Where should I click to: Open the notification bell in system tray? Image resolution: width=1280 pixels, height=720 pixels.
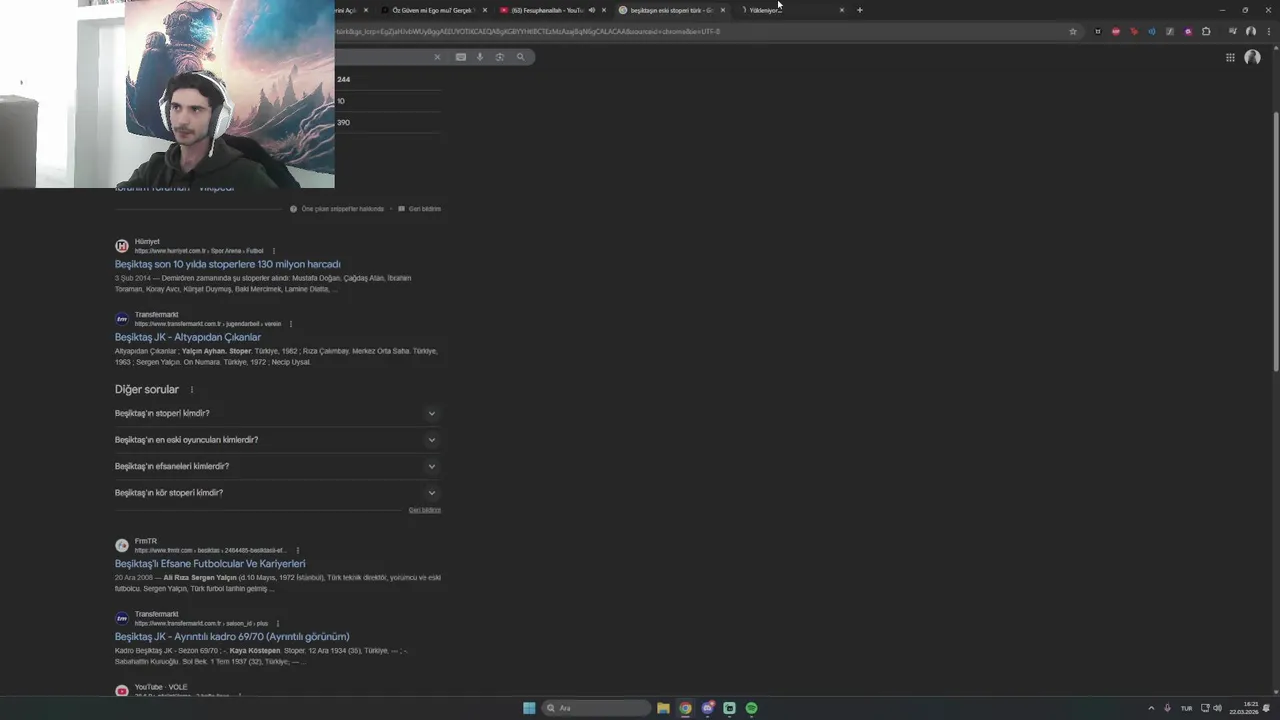[x=1266, y=708]
